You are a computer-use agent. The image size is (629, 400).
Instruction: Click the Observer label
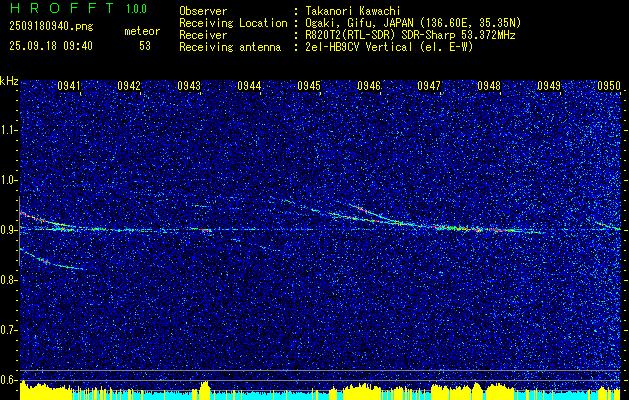click(203, 11)
